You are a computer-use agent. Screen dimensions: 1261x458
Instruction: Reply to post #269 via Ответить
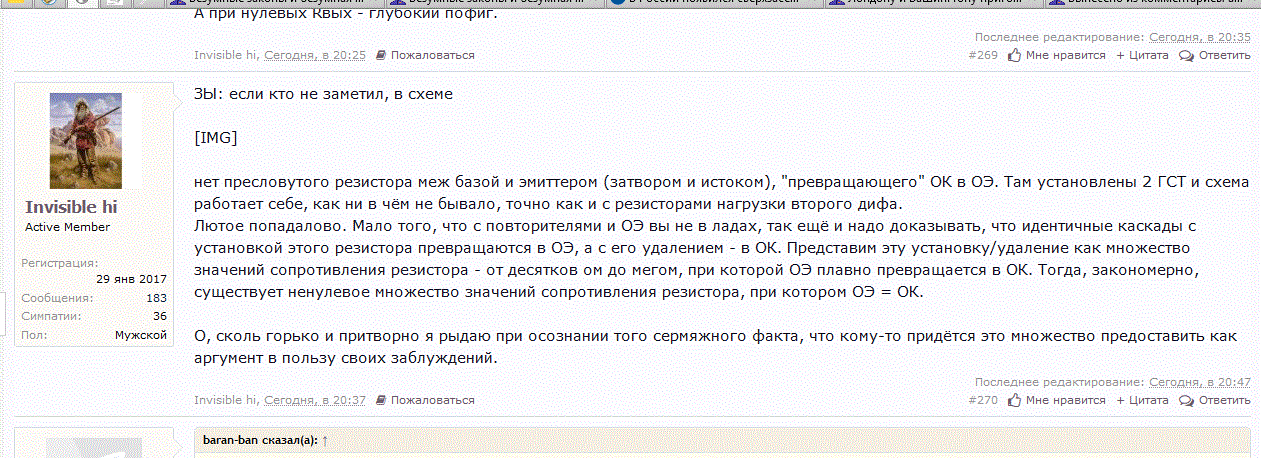point(1215,55)
